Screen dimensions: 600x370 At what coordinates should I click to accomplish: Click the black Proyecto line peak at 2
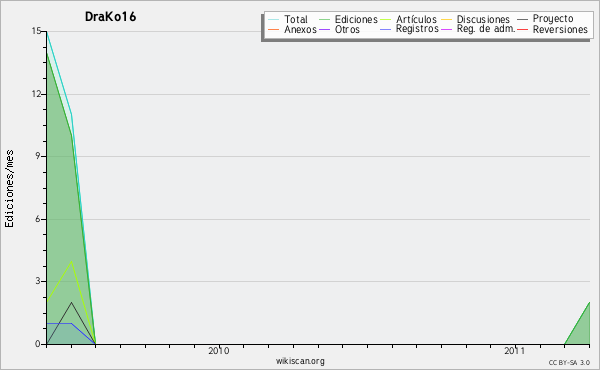(x=71, y=302)
